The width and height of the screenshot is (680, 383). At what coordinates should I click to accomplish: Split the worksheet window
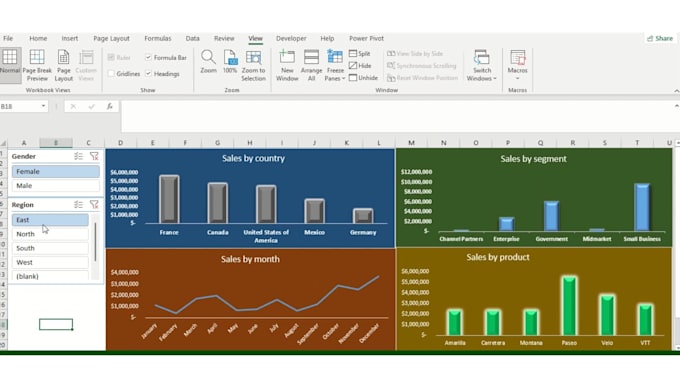360,53
